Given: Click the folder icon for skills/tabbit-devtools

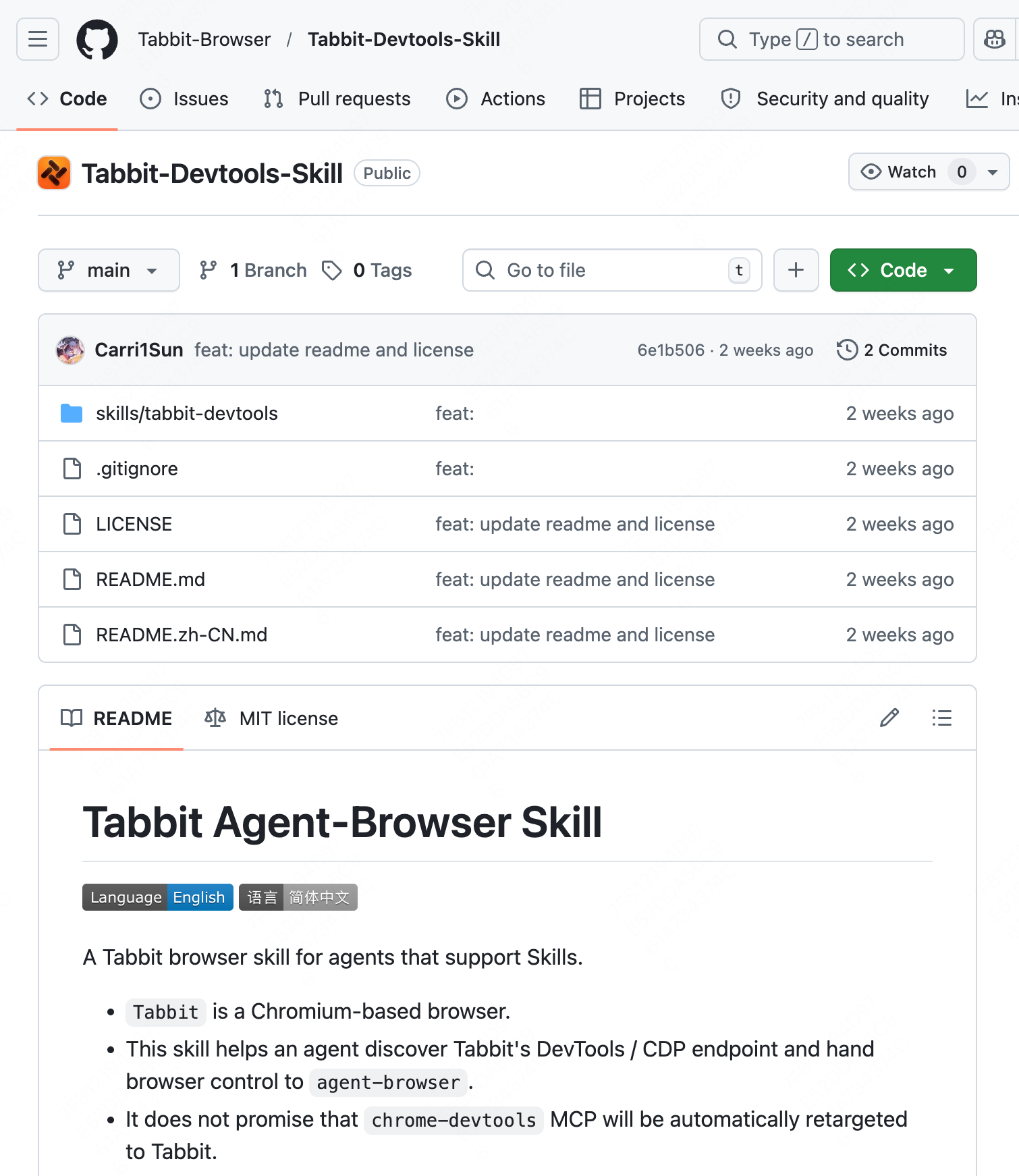Looking at the screenshot, I should tap(72, 413).
